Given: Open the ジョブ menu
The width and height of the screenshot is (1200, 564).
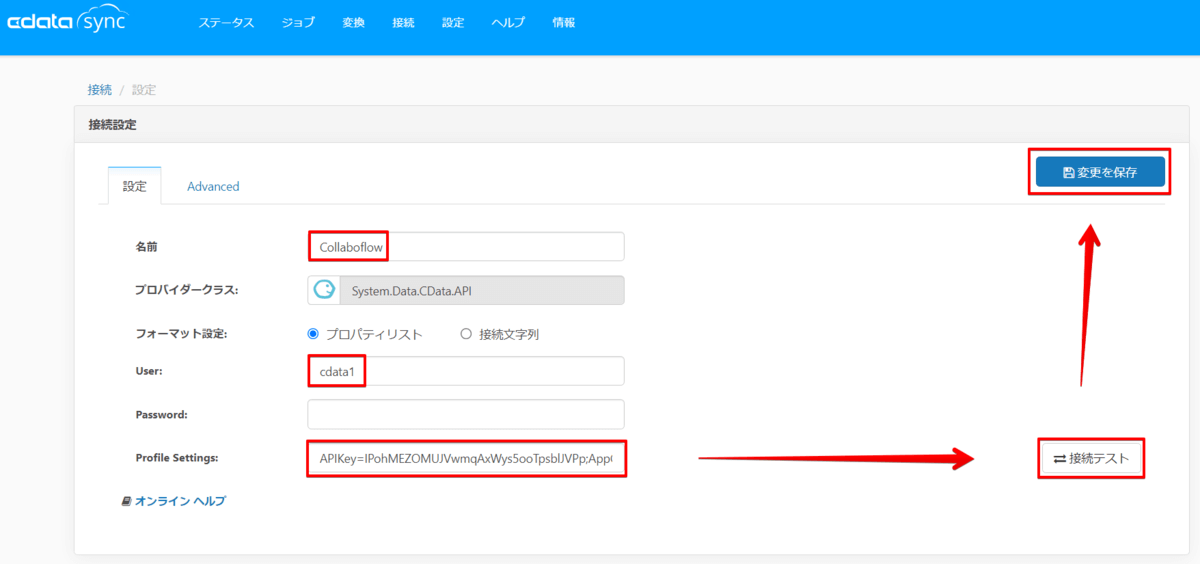Looking at the screenshot, I should [298, 22].
